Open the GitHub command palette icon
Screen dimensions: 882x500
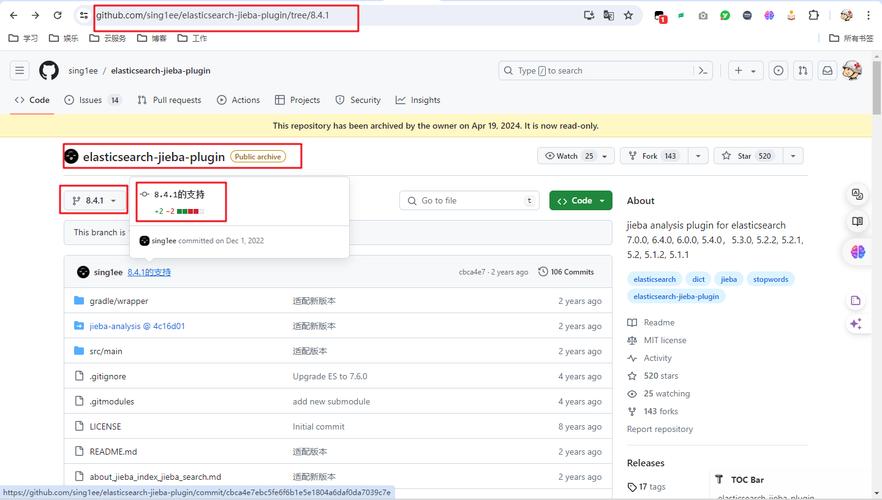pyautogui.click(x=703, y=70)
